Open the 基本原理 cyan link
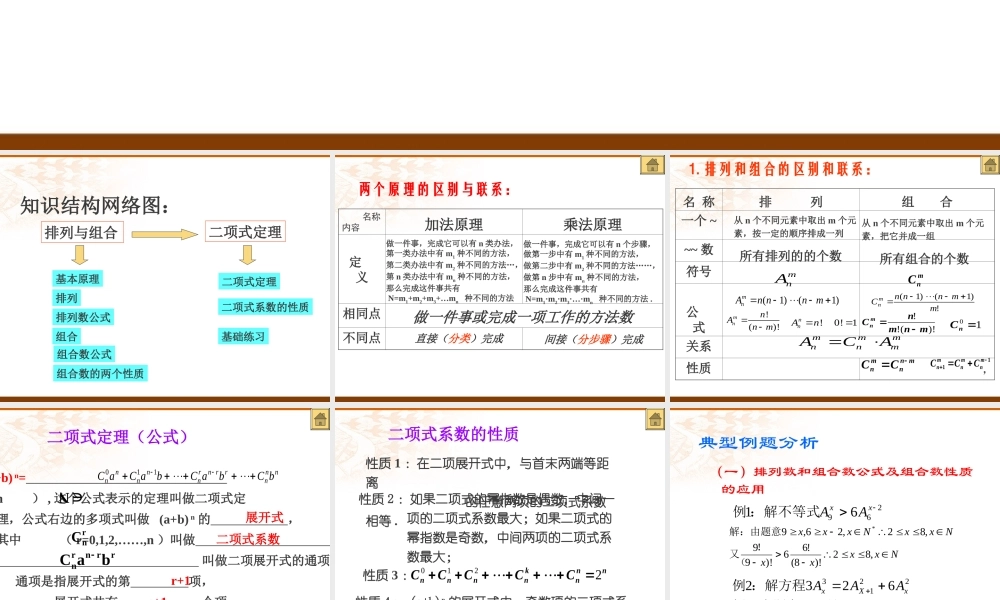This screenshot has width=1000, height=600. (x=77, y=279)
